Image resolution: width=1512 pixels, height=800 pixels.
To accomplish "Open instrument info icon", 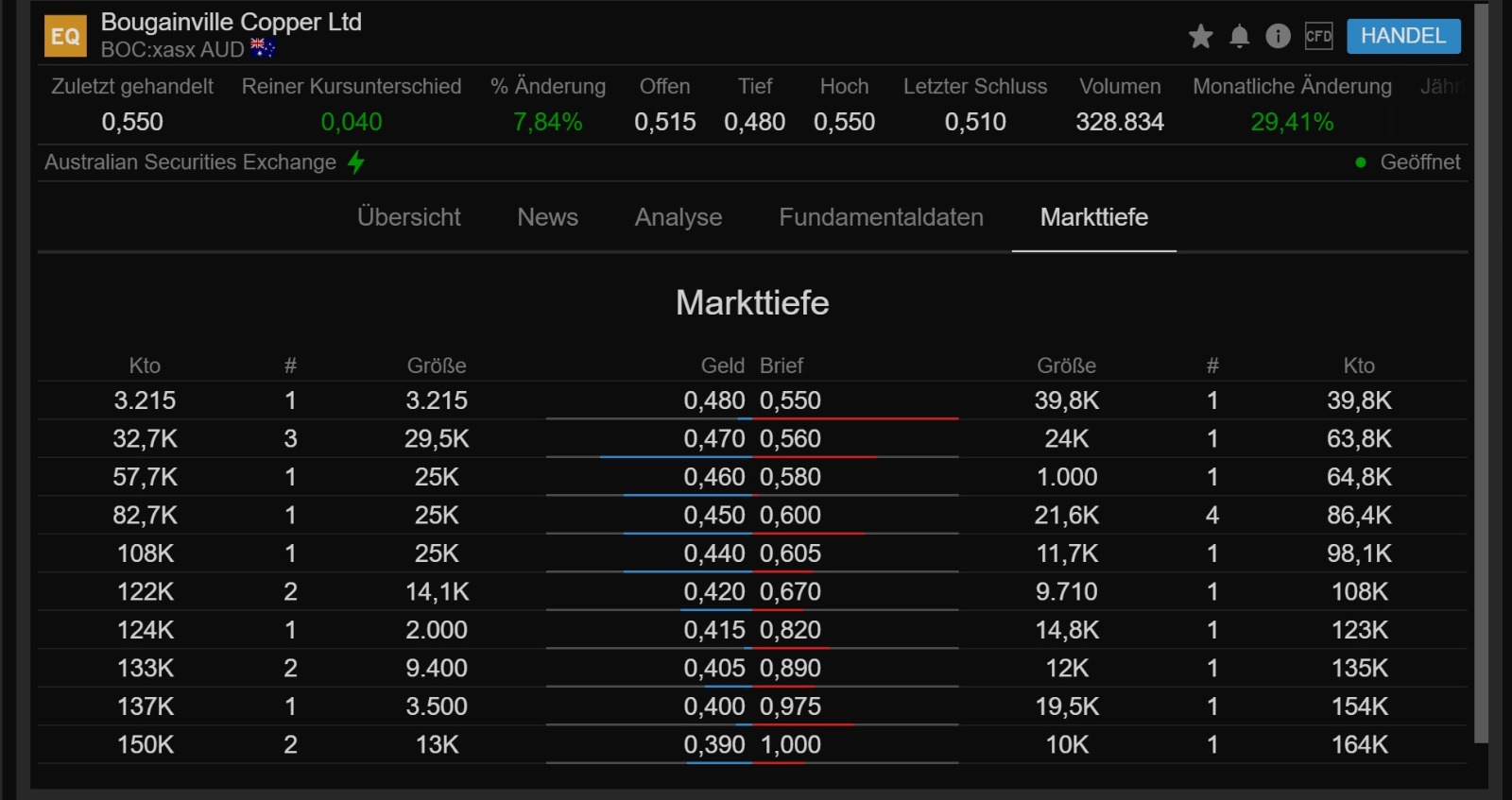I will pyautogui.click(x=1279, y=37).
